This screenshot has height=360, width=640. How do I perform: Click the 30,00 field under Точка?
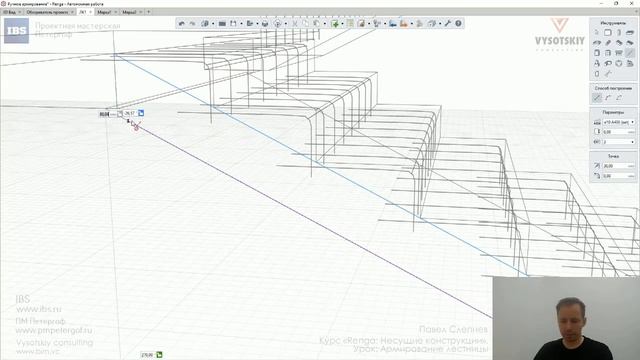coord(619,166)
